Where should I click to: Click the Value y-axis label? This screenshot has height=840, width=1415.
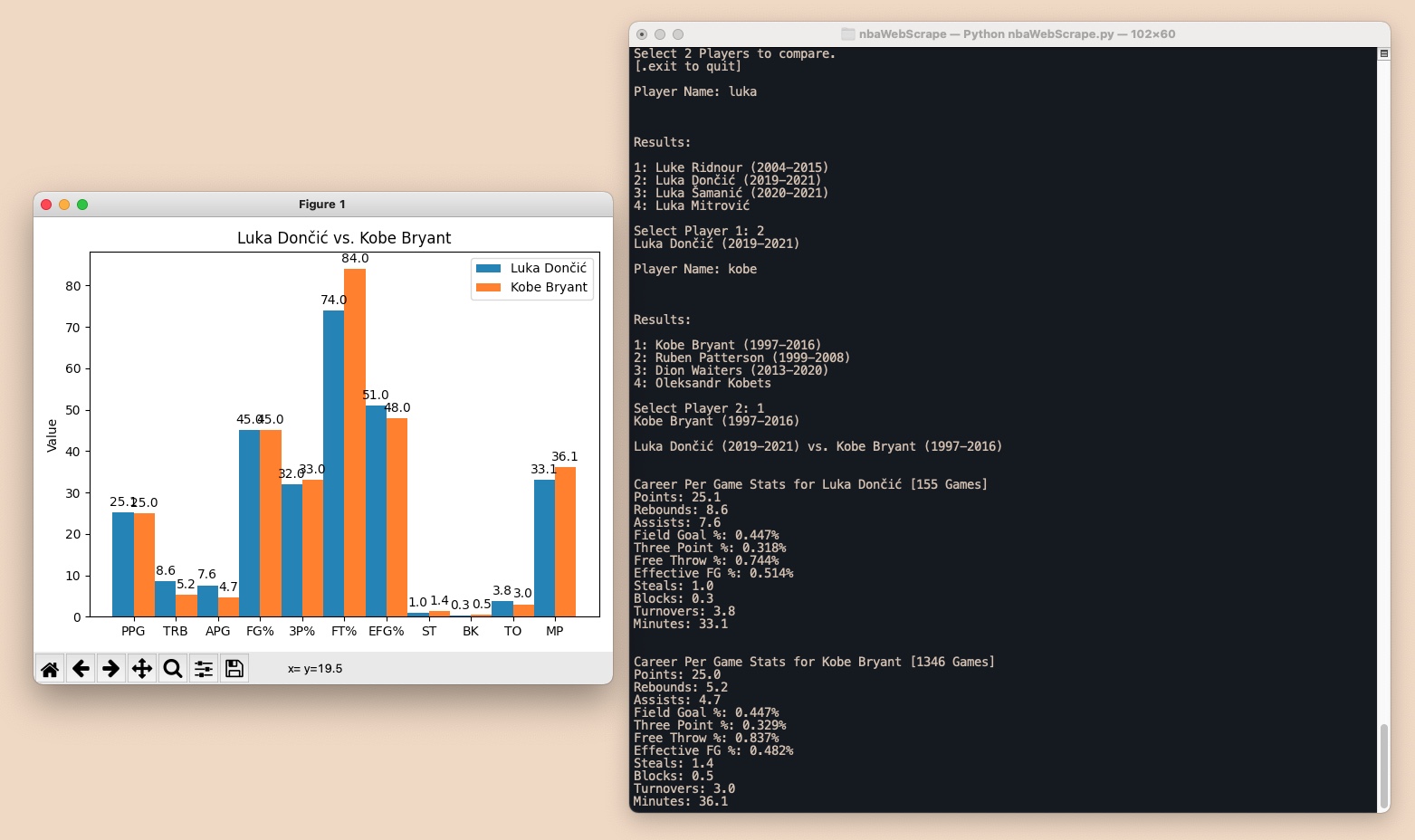click(52, 435)
